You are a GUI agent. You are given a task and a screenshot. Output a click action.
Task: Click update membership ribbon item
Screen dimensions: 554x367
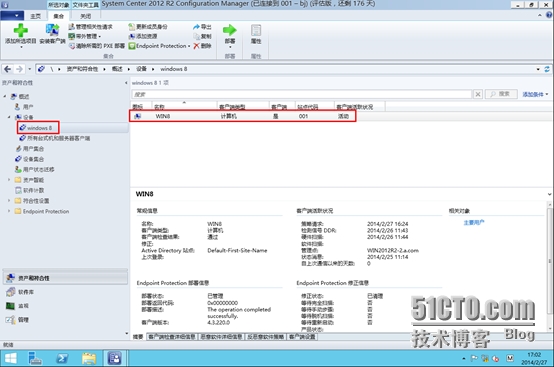click(x=148, y=27)
